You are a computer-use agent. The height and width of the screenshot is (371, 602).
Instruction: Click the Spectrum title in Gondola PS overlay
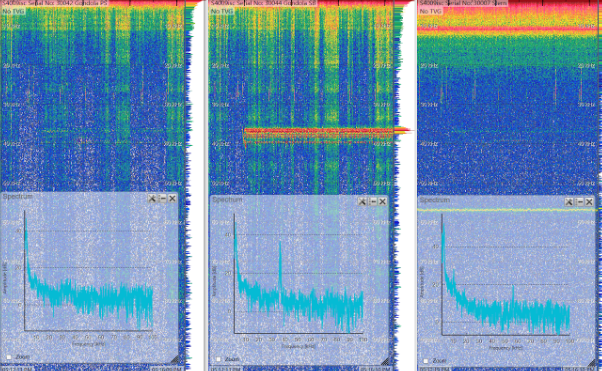(x=18, y=197)
